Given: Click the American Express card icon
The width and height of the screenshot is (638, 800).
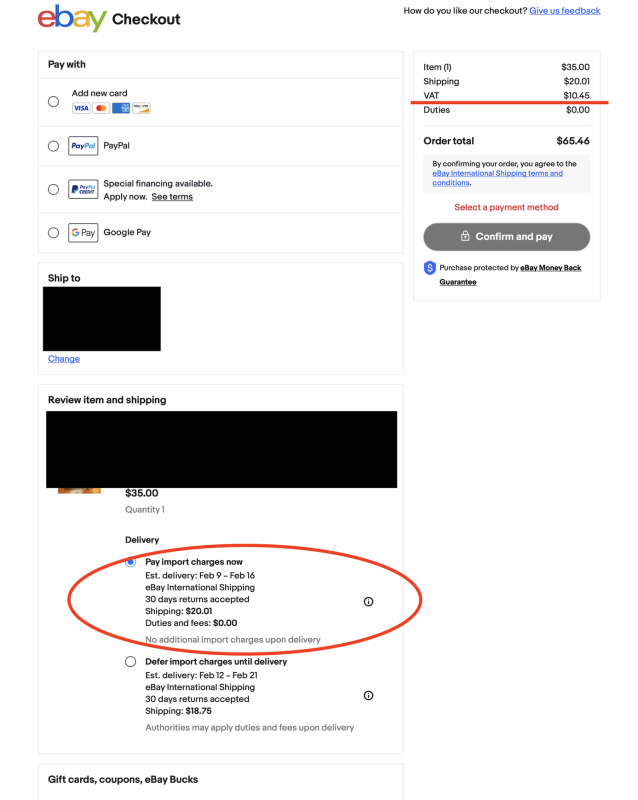Looking at the screenshot, I should coord(121,108).
